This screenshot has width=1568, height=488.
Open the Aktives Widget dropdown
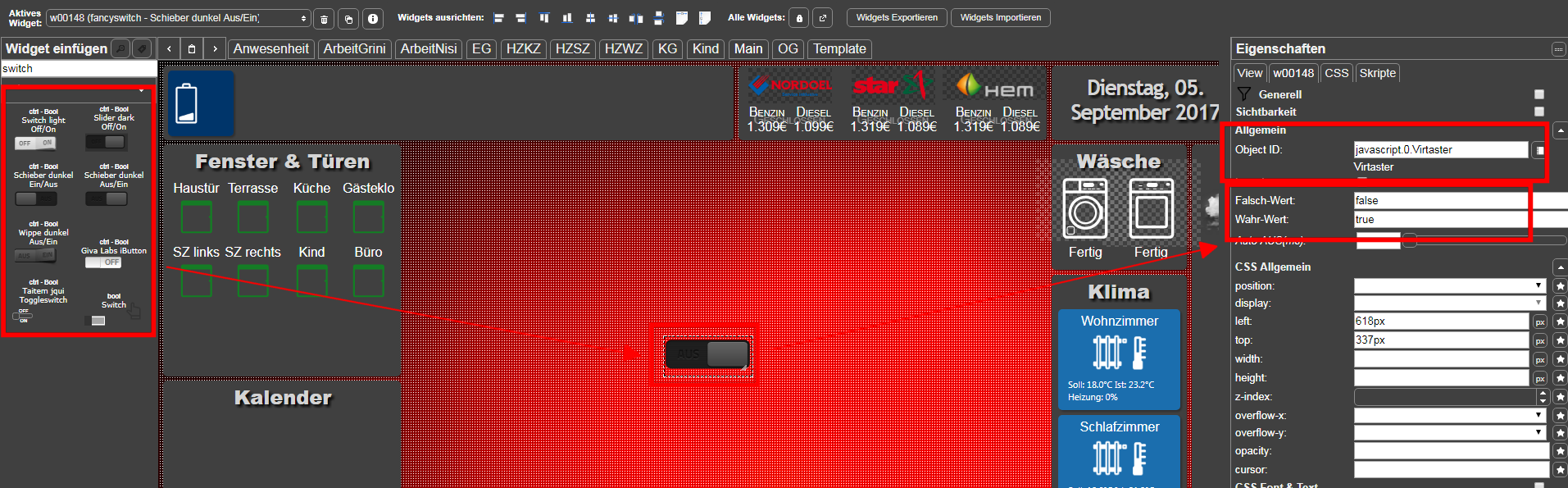[179, 18]
